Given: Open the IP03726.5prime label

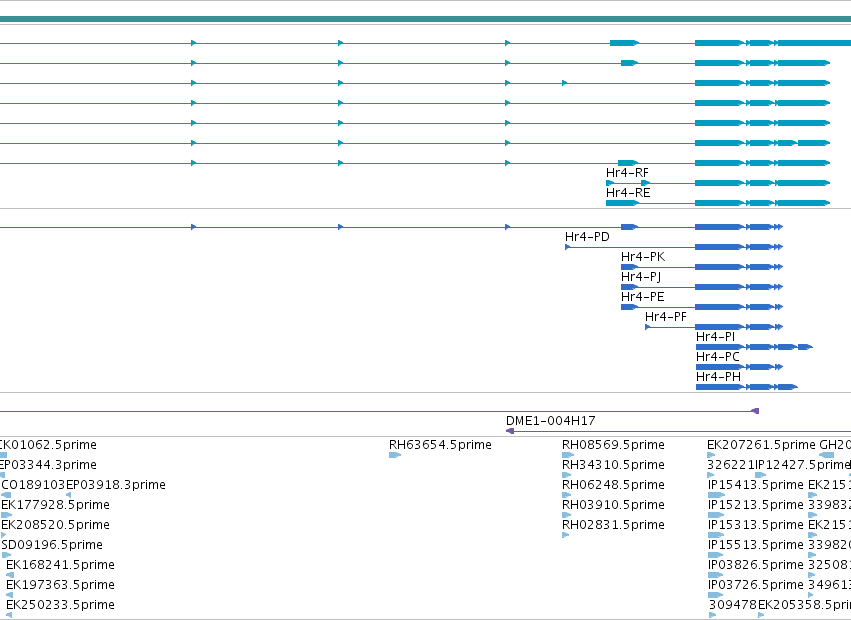Looking at the screenshot, I should coord(756,585).
